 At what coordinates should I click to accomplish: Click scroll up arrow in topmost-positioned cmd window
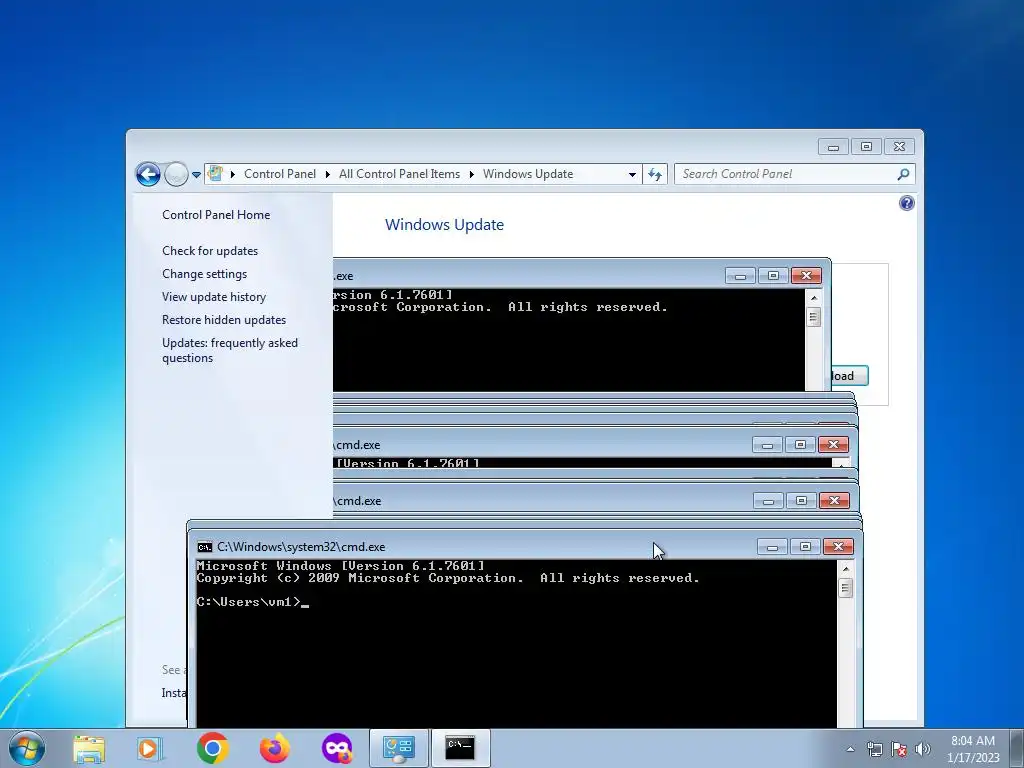coord(814,298)
